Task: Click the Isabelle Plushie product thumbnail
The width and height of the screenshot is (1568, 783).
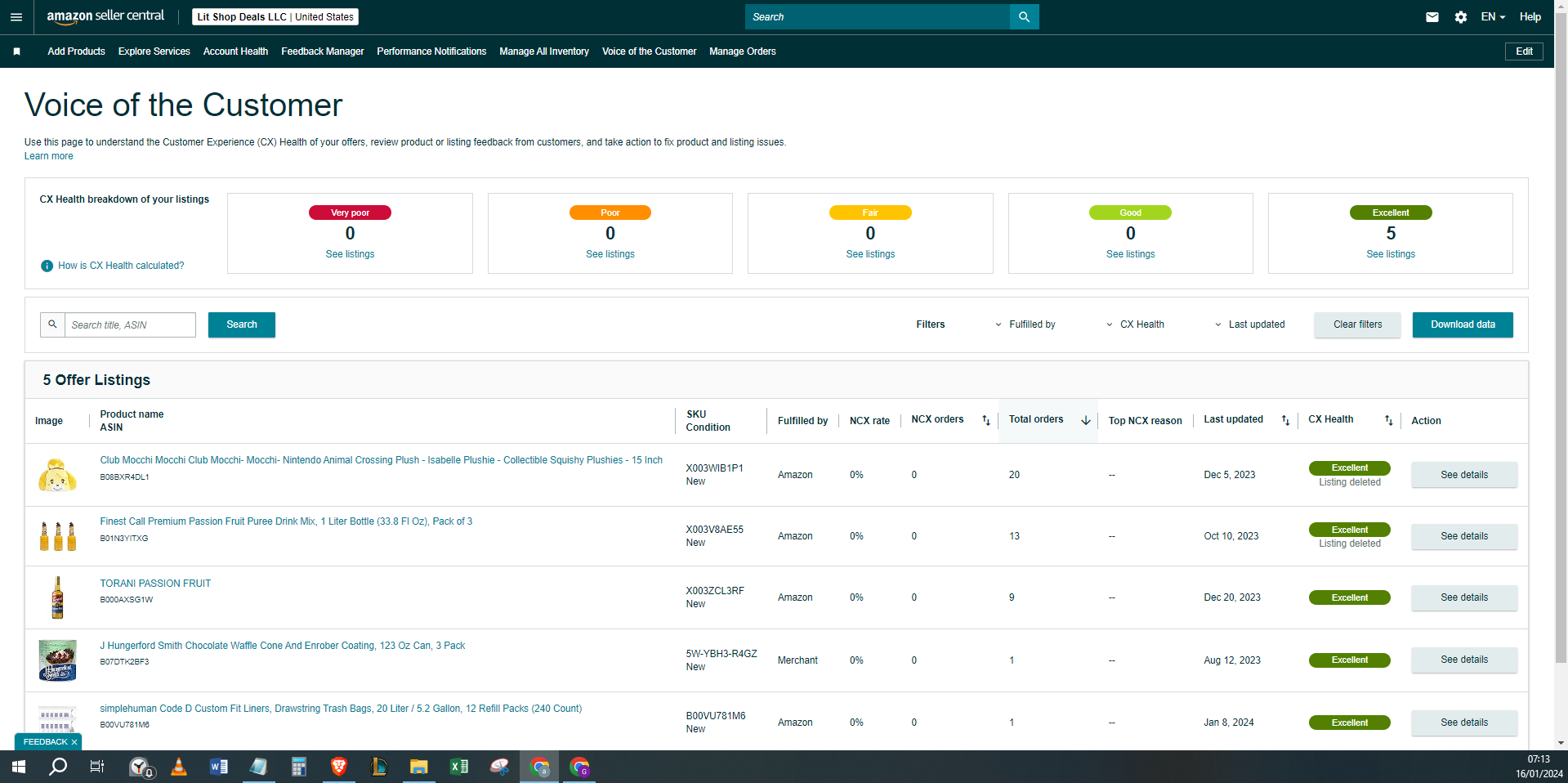Action: coord(57,474)
